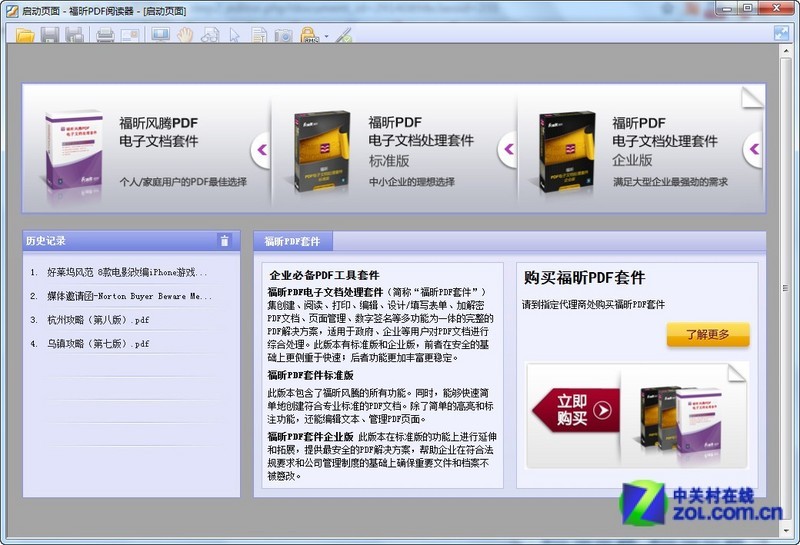Click the pen signature verify icon
Image resolution: width=800 pixels, height=545 pixels.
click(x=344, y=35)
